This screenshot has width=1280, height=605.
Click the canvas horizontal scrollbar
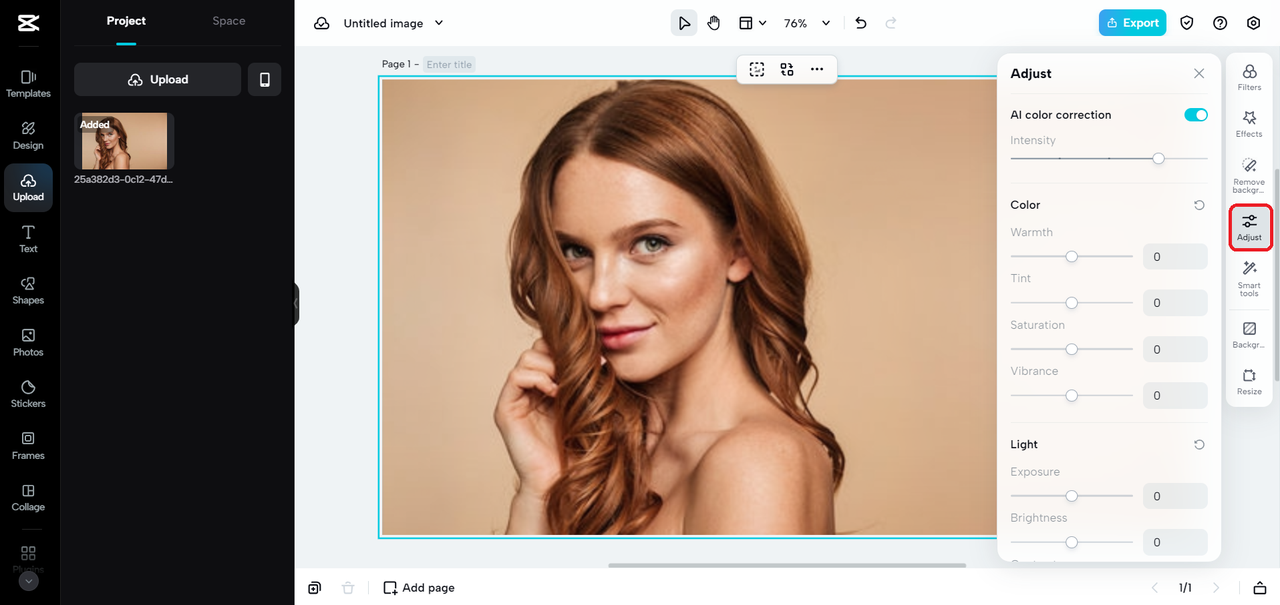(x=787, y=566)
